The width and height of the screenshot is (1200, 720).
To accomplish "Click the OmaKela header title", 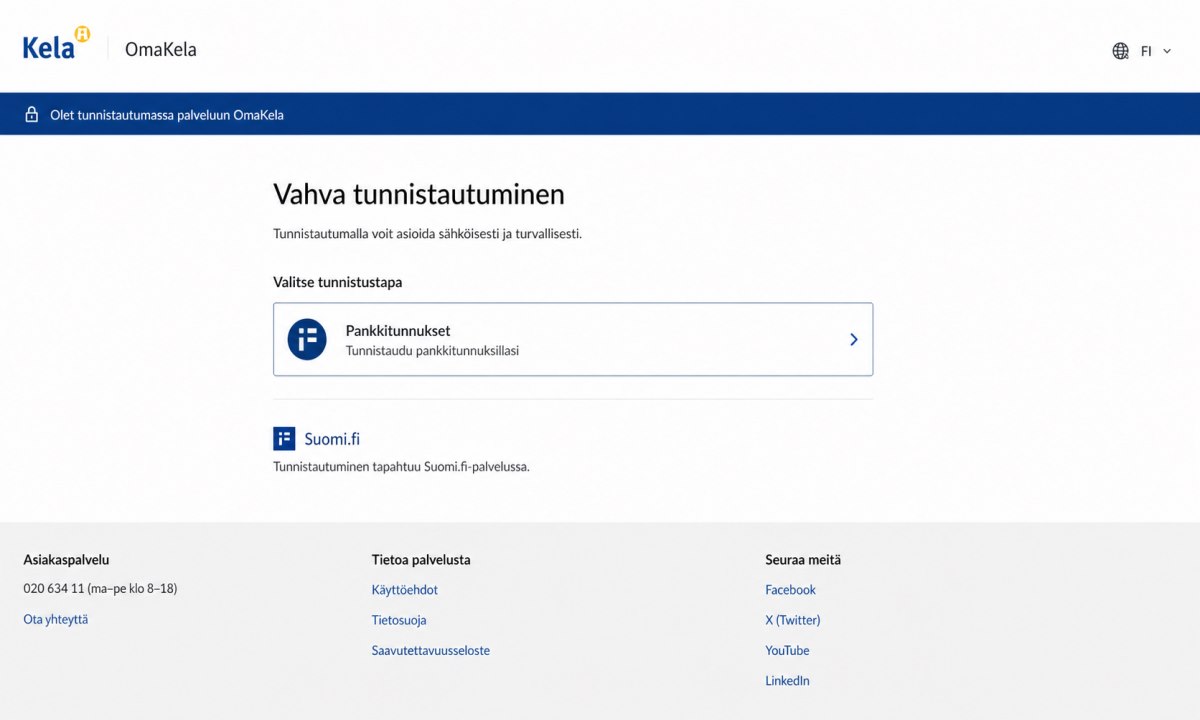I will click(x=161, y=49).
